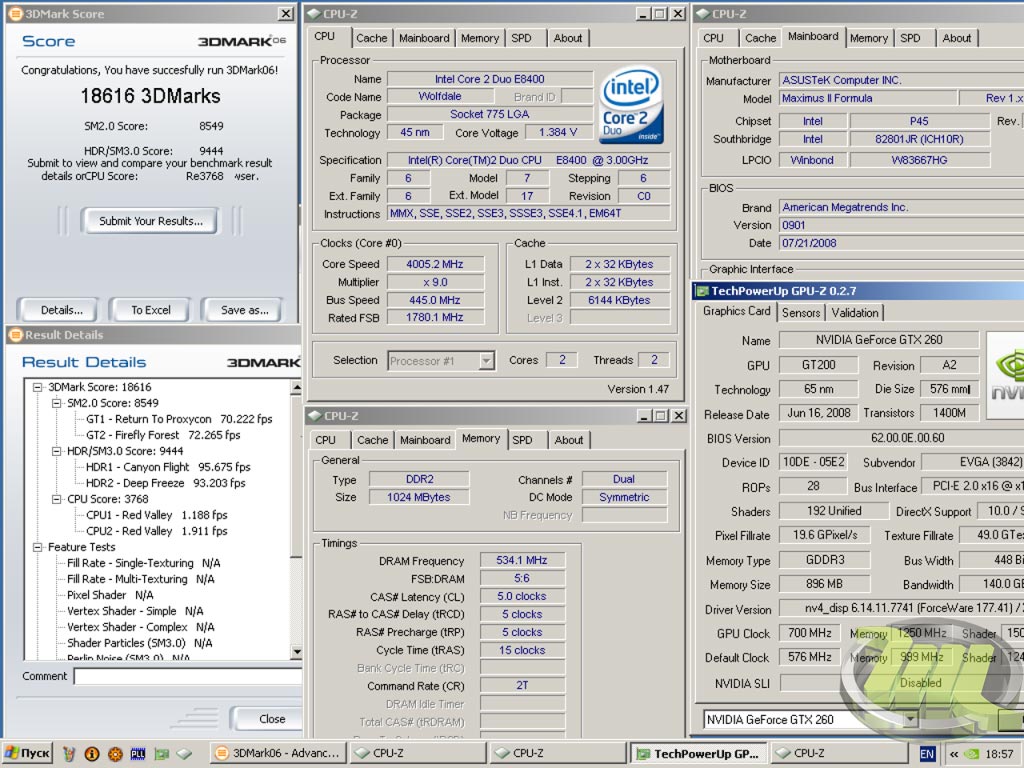Click the GPU-Z title bar icon
The image size is (1024, 768).
(x=702, y=291)
